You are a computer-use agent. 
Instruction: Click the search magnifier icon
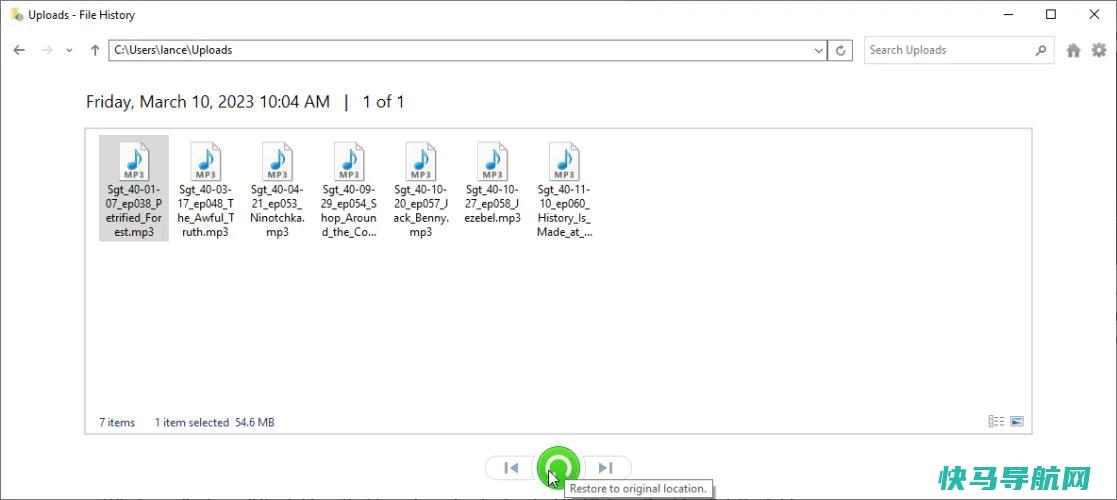coord(1041,51)
